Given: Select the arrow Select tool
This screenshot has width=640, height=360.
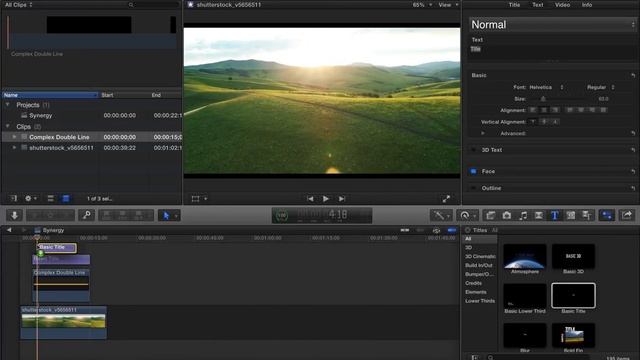Looking at the screenshot, I should (x=166, y=215).
